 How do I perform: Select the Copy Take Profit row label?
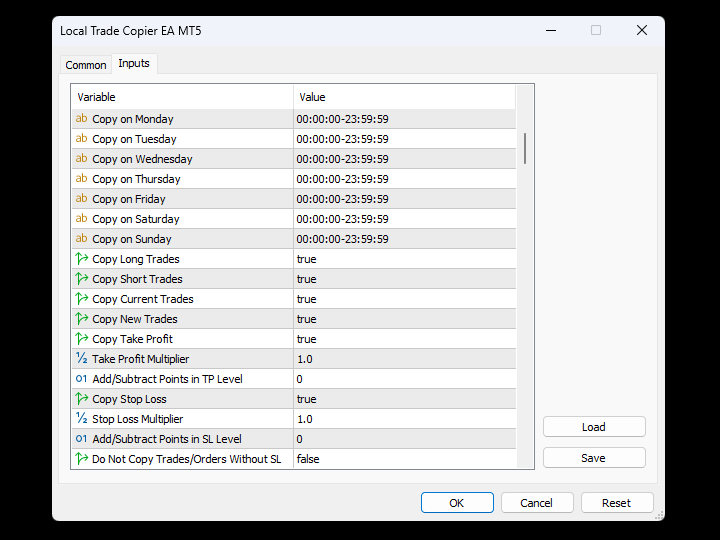132,339
